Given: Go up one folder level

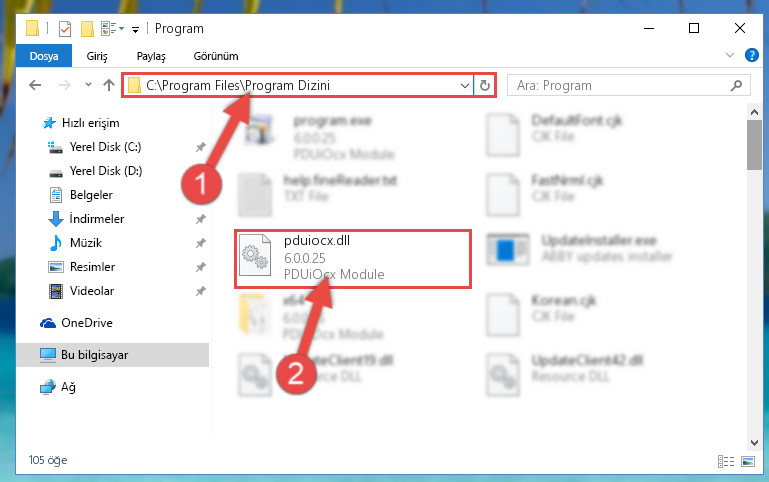Looking at the screenshot, I should [x=108, y=85].
